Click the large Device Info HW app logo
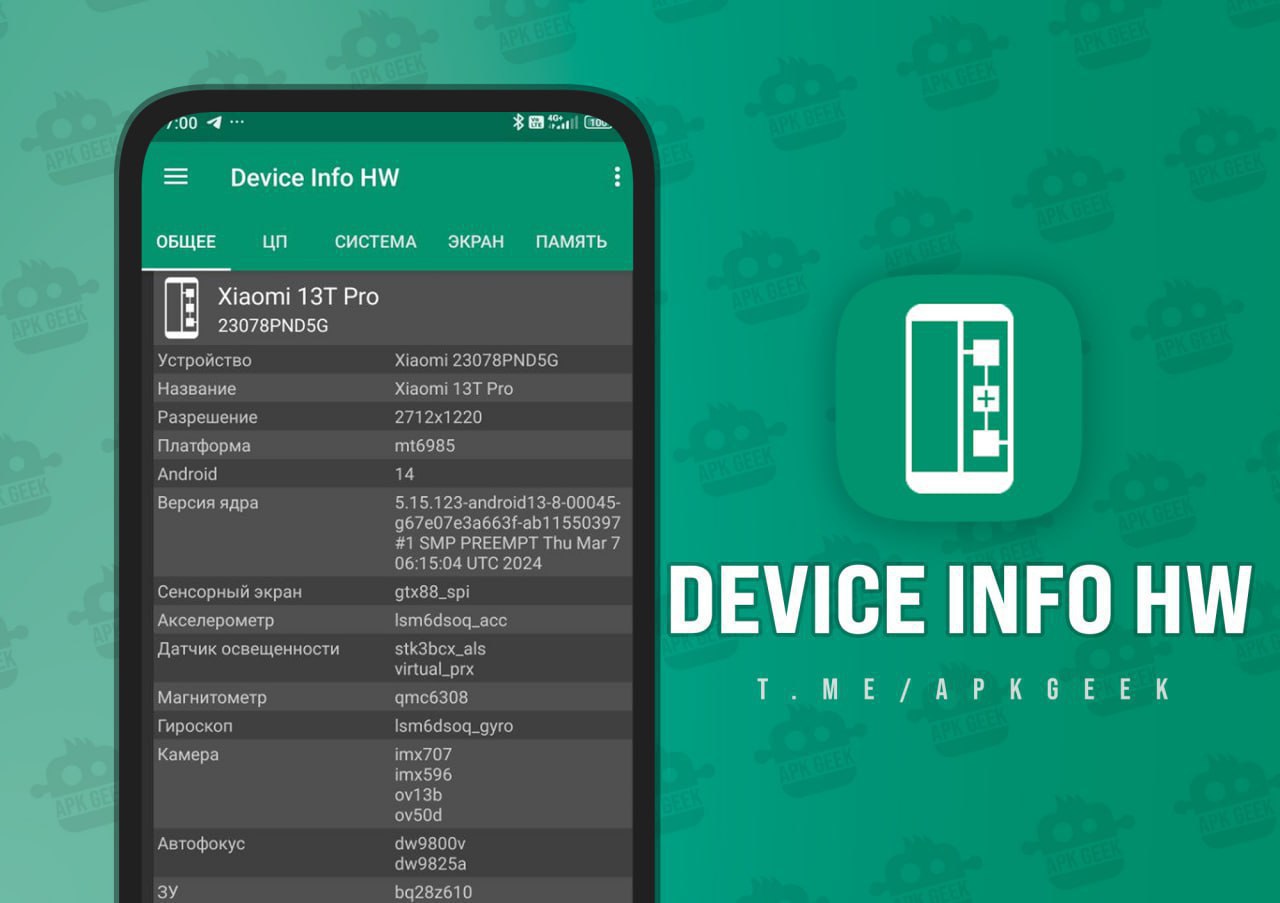 959,398
